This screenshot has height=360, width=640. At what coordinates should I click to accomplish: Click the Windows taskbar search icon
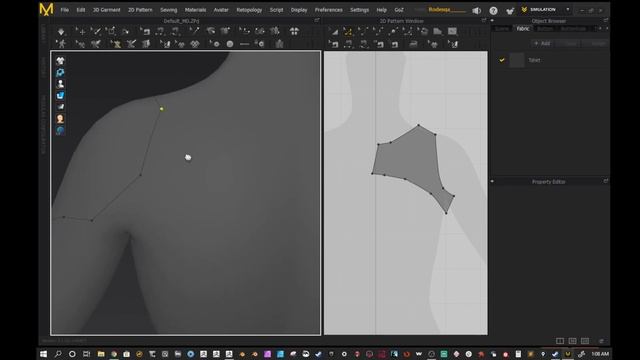click(x=58, y=353)
